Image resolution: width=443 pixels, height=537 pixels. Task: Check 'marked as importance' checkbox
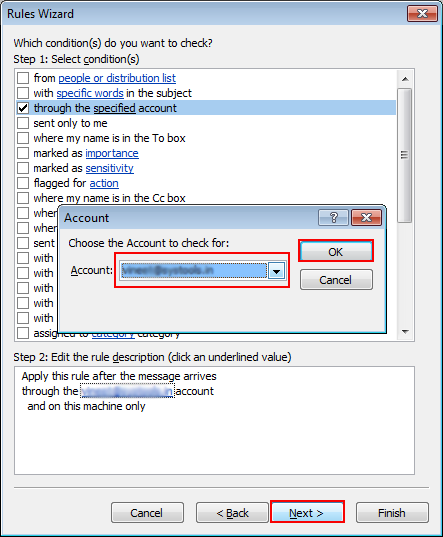tap(23, 153)
